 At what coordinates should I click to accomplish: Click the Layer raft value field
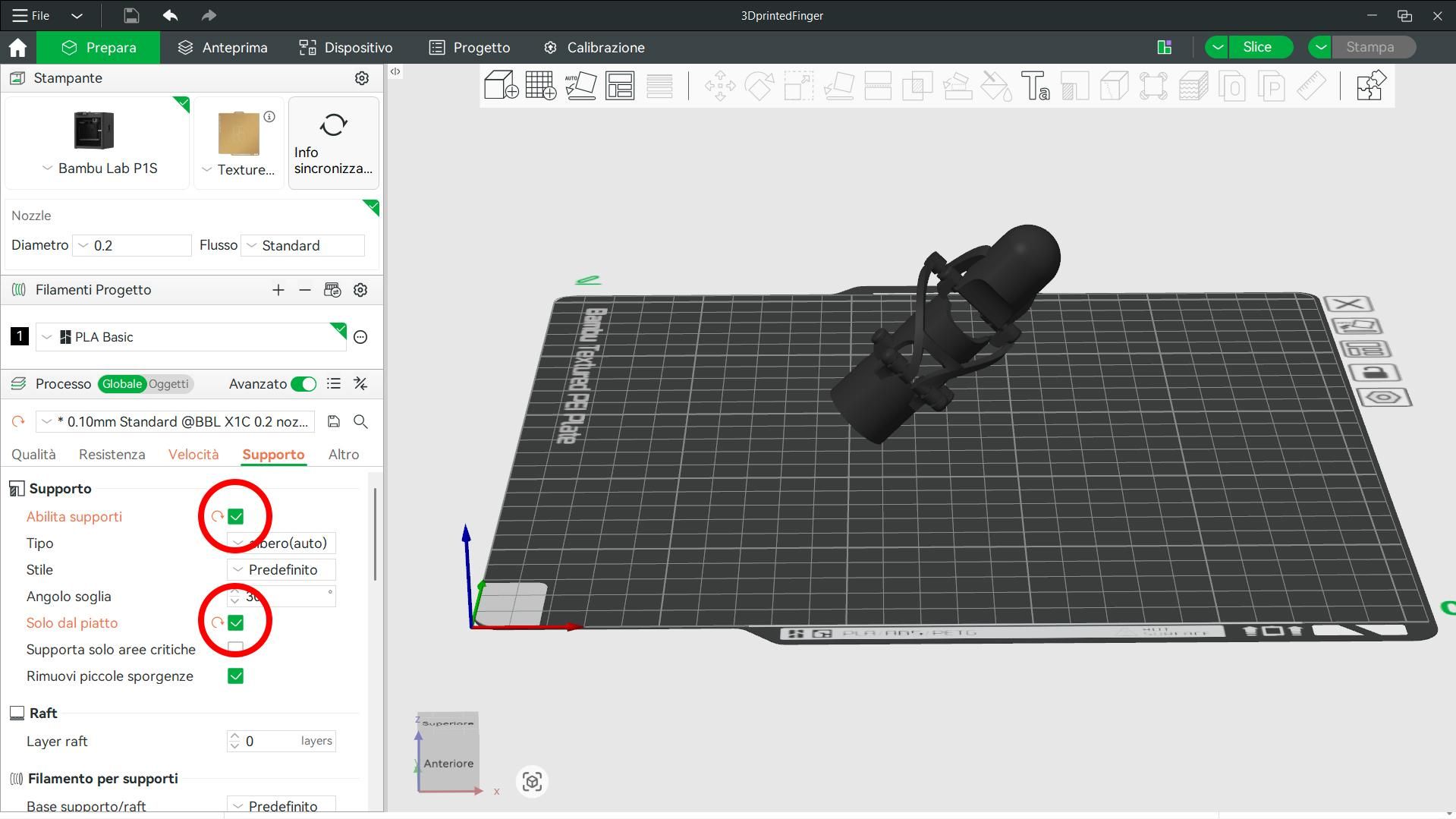281,741
